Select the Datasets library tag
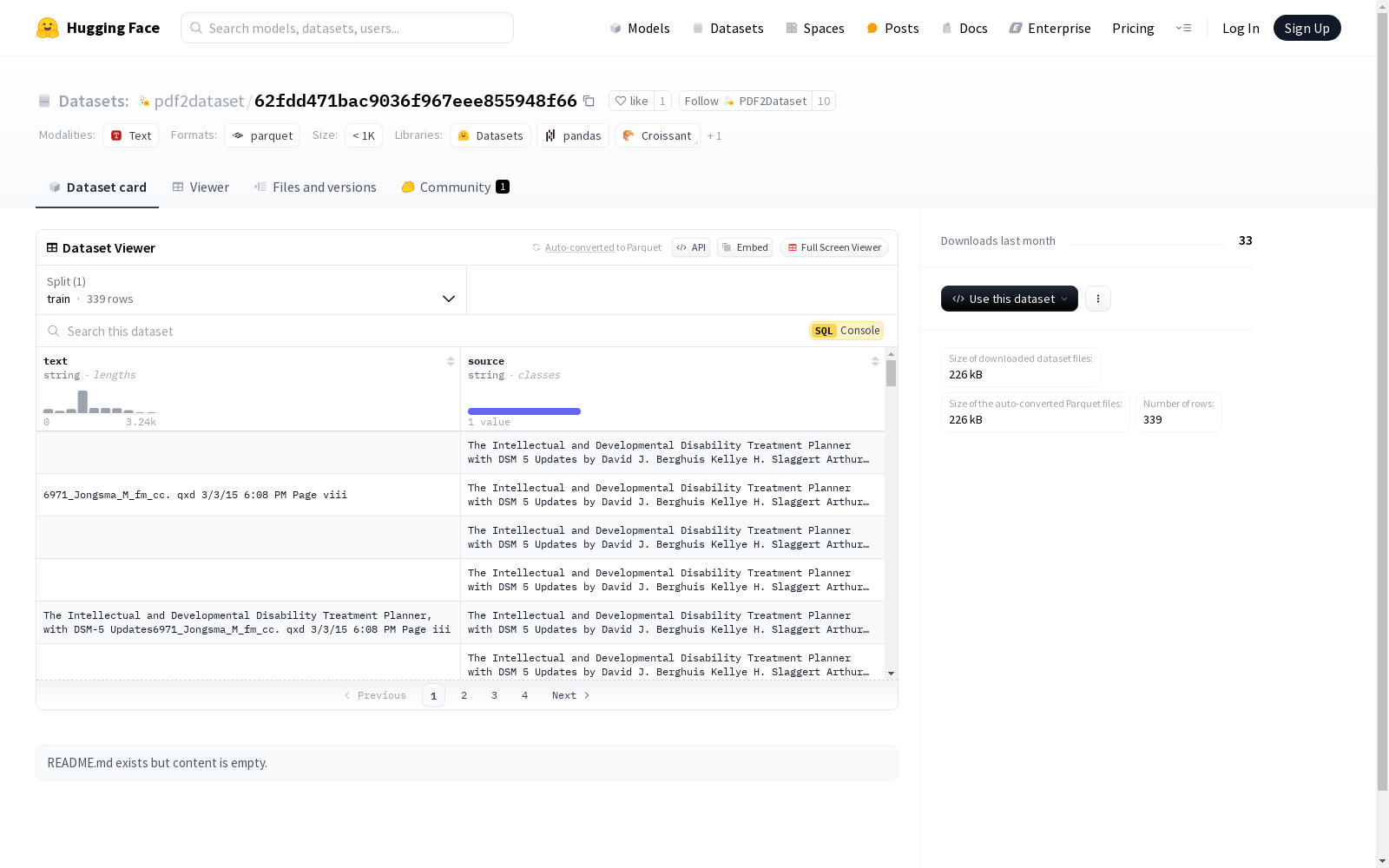The height and width of the screenshot is (868, 1389). pos(490,135)
